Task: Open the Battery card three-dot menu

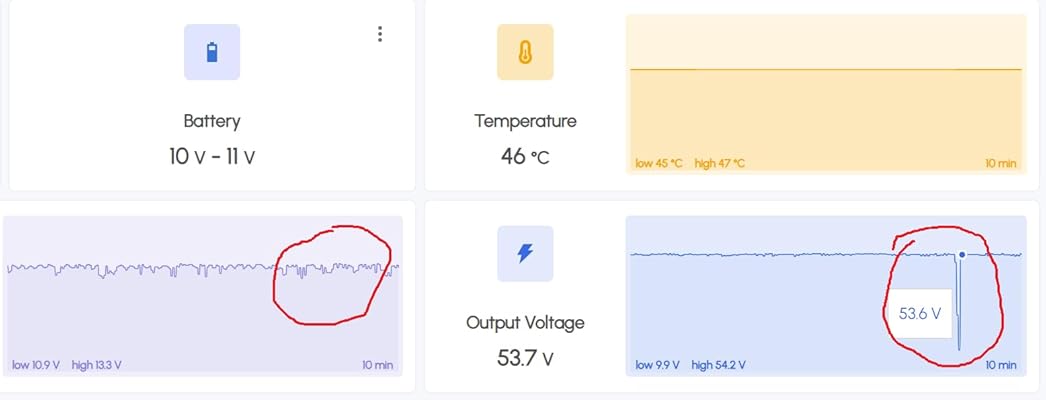Action: click(380, 34)
